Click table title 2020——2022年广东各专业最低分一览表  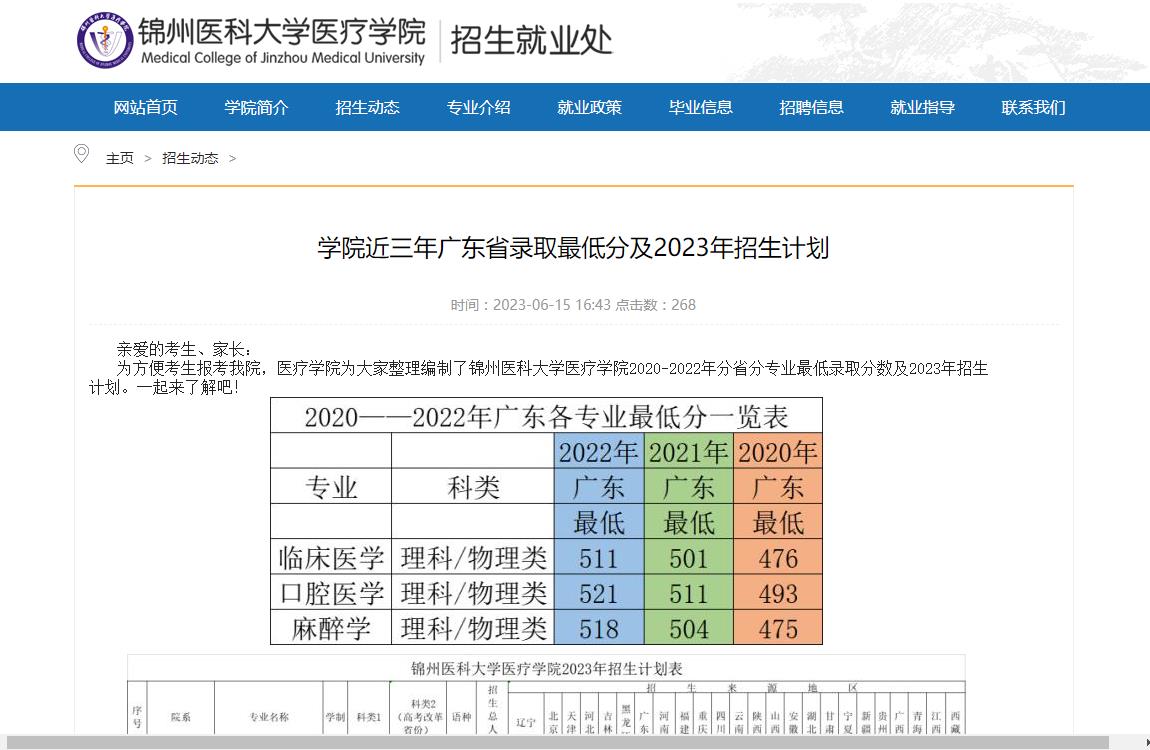click(x=546, y=416)
